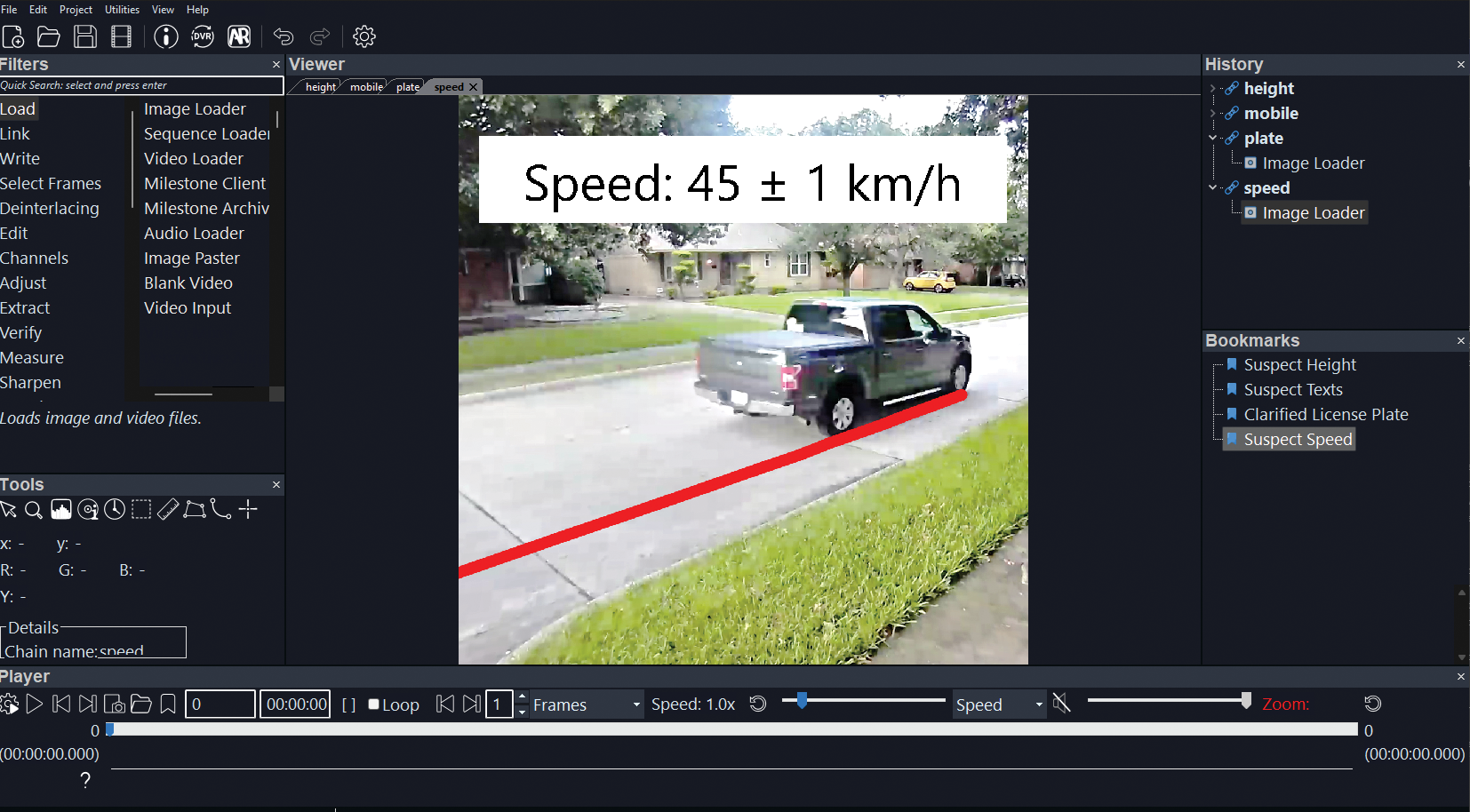Image resolution: width=1470 pixels, height=812 pixels.
Task: Launch the AR annotation tool
Action: pyautogui.click(x=240, y=36)
